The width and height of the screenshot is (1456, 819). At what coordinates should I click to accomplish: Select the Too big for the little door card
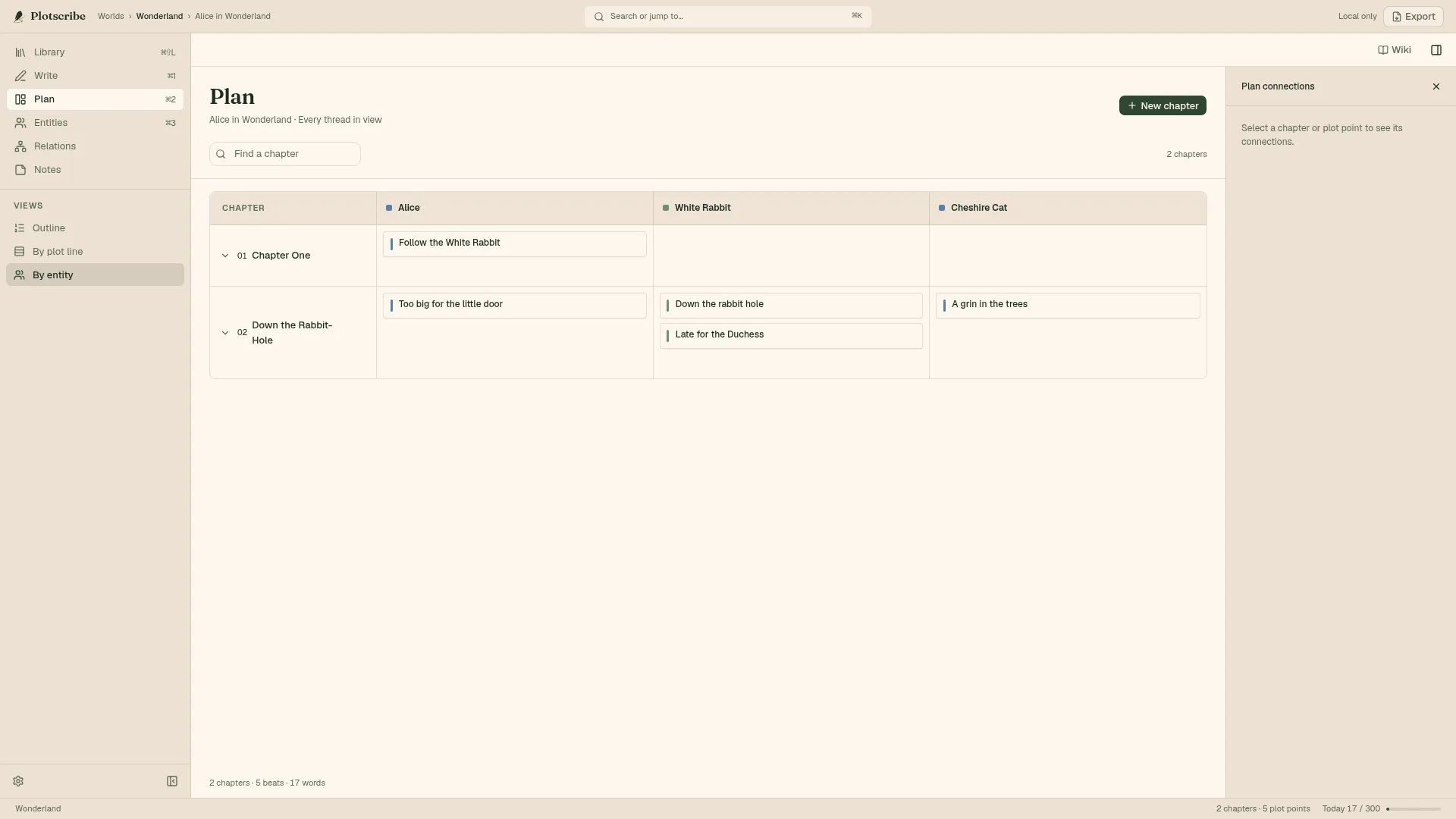pos(515,306)
